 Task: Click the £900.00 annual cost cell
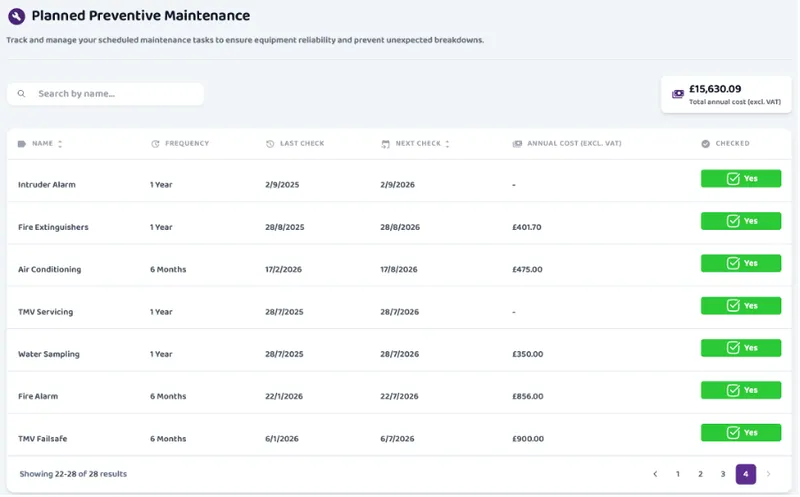528,439
